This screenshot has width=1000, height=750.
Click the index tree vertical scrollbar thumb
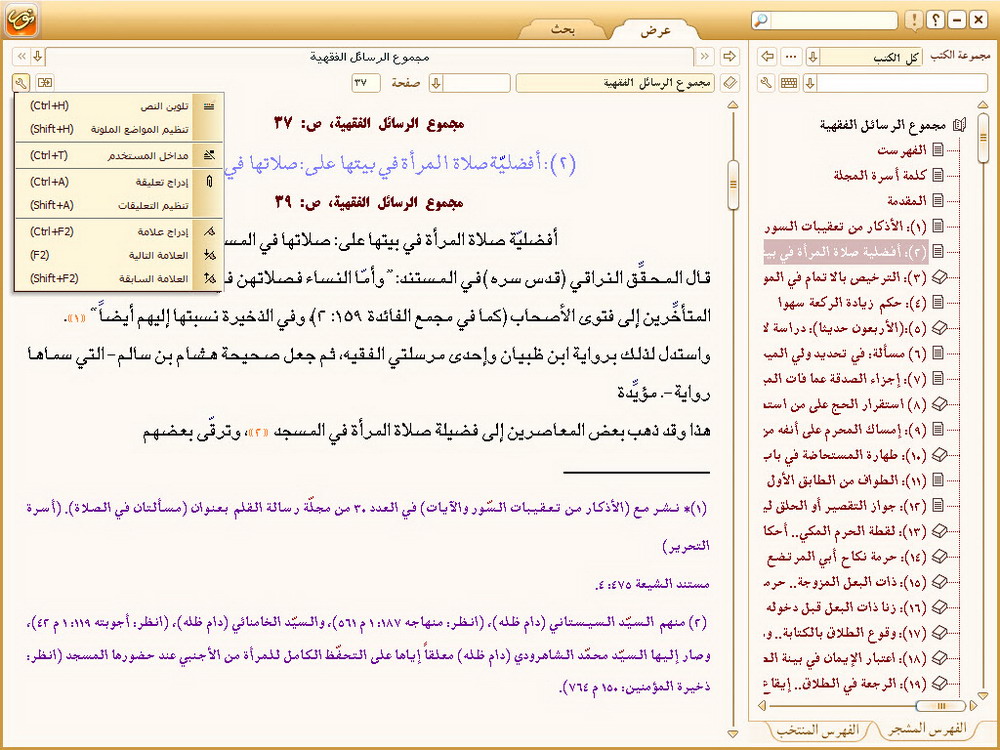pos(983,138)
